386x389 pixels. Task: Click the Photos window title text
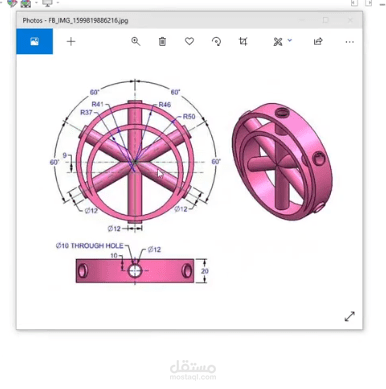(75, 21)
